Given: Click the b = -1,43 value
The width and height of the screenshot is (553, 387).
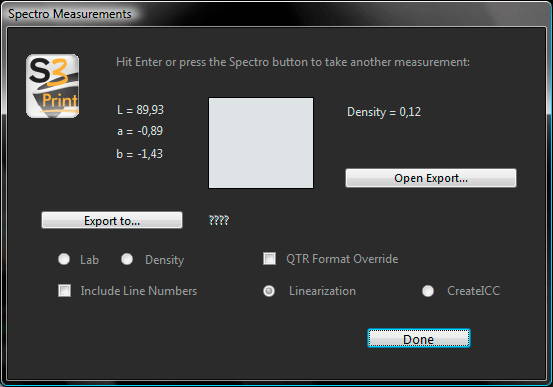Looking at the screenshot, I should tap(140, 154).
